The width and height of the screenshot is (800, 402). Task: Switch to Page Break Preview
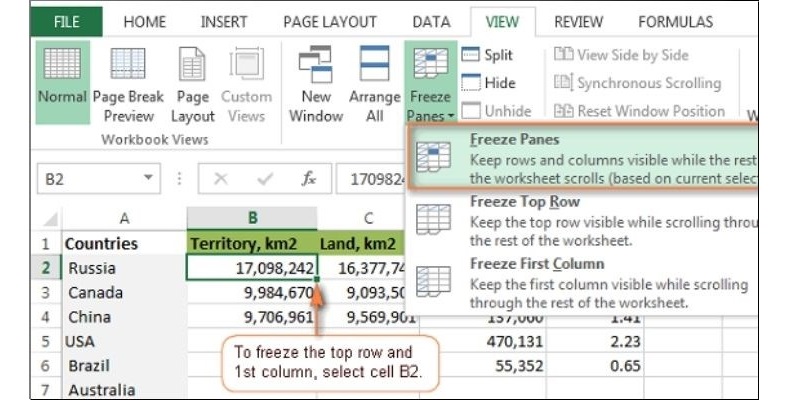click(x=128, y=85)
